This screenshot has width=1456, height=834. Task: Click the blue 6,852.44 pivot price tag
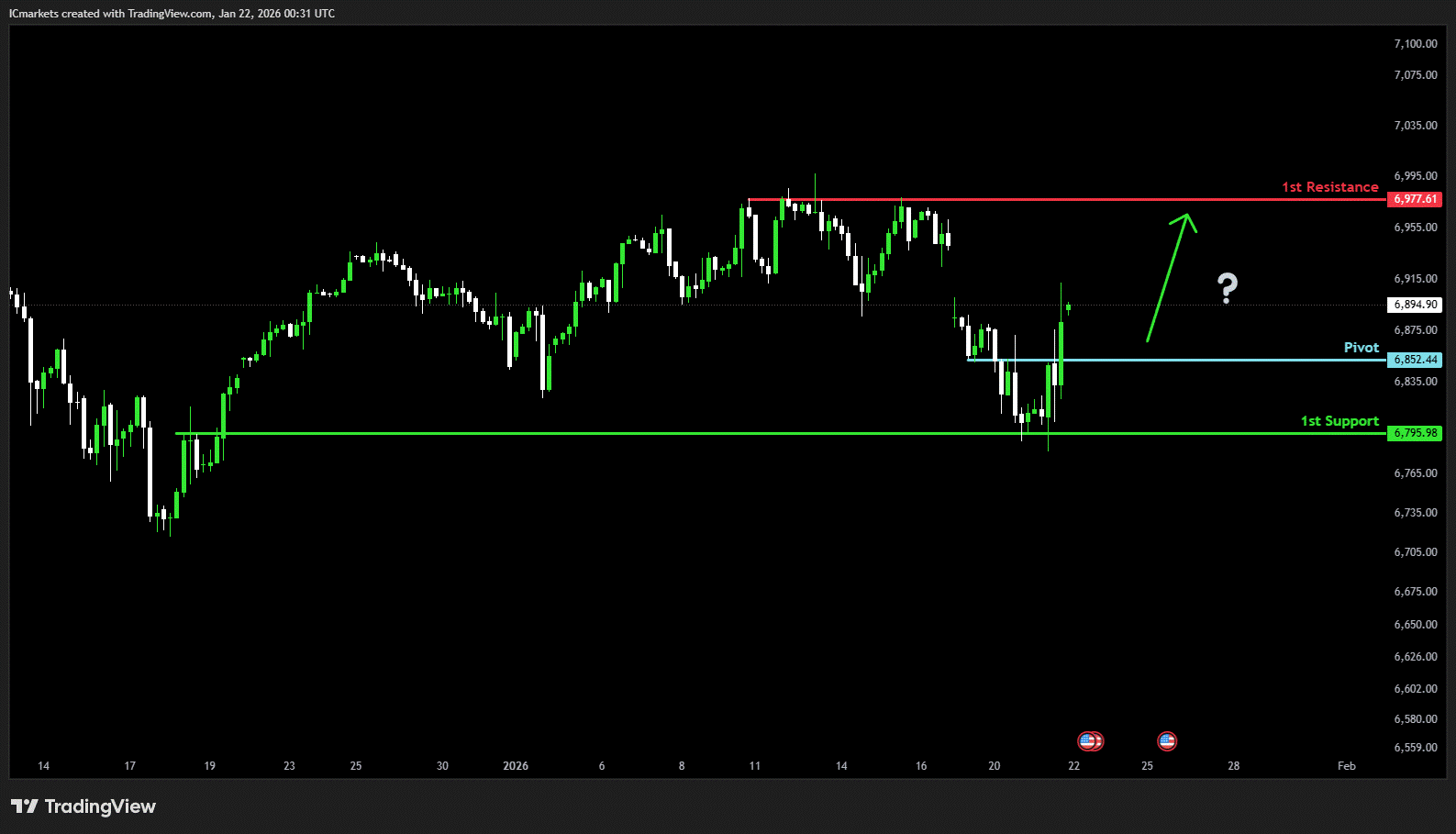pos(1415,360)
